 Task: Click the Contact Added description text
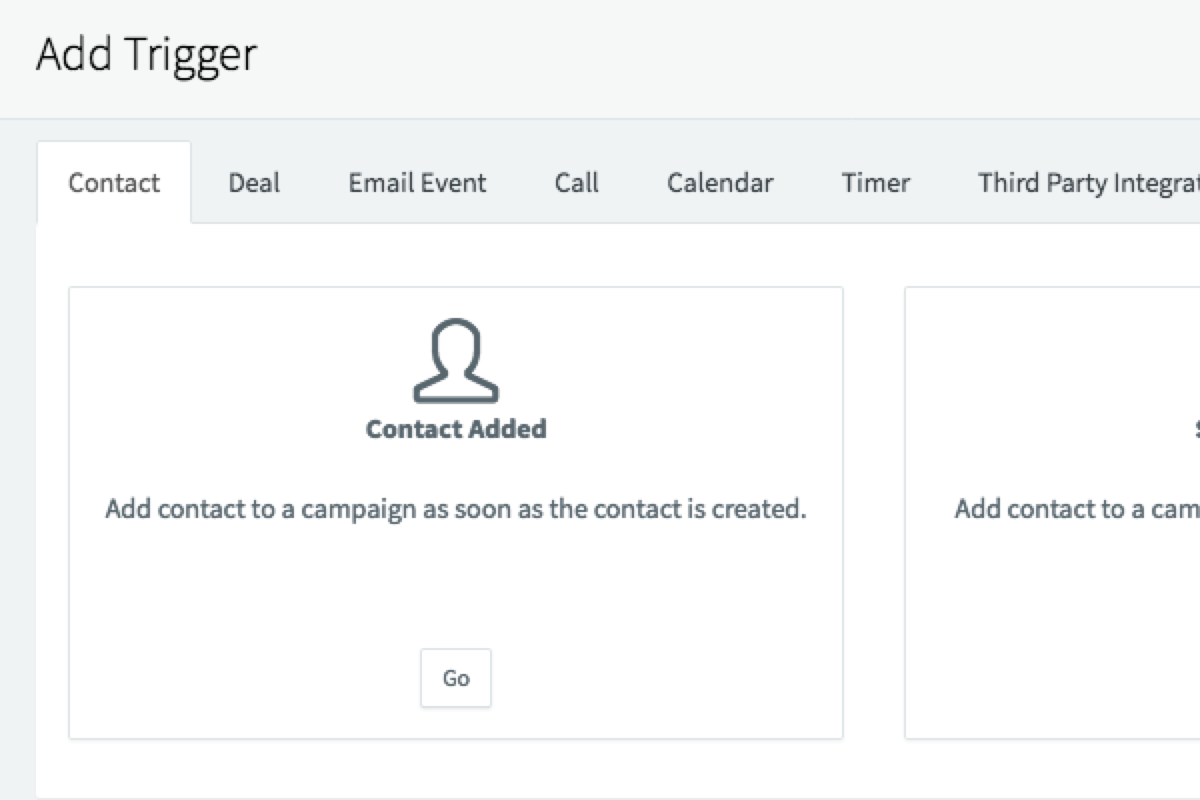click(x=456, y=509)
